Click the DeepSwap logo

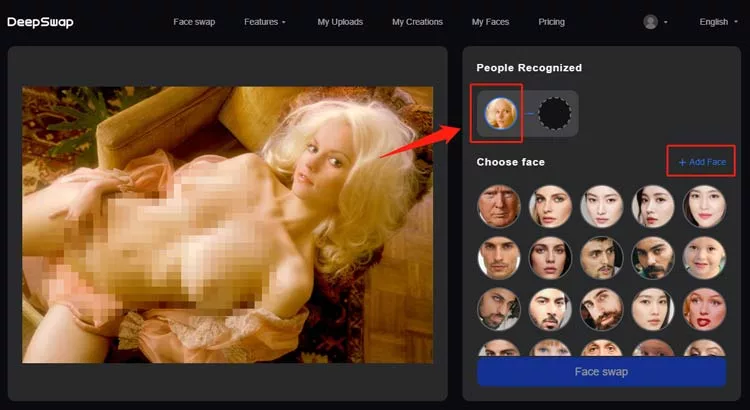tap(40, 22)
